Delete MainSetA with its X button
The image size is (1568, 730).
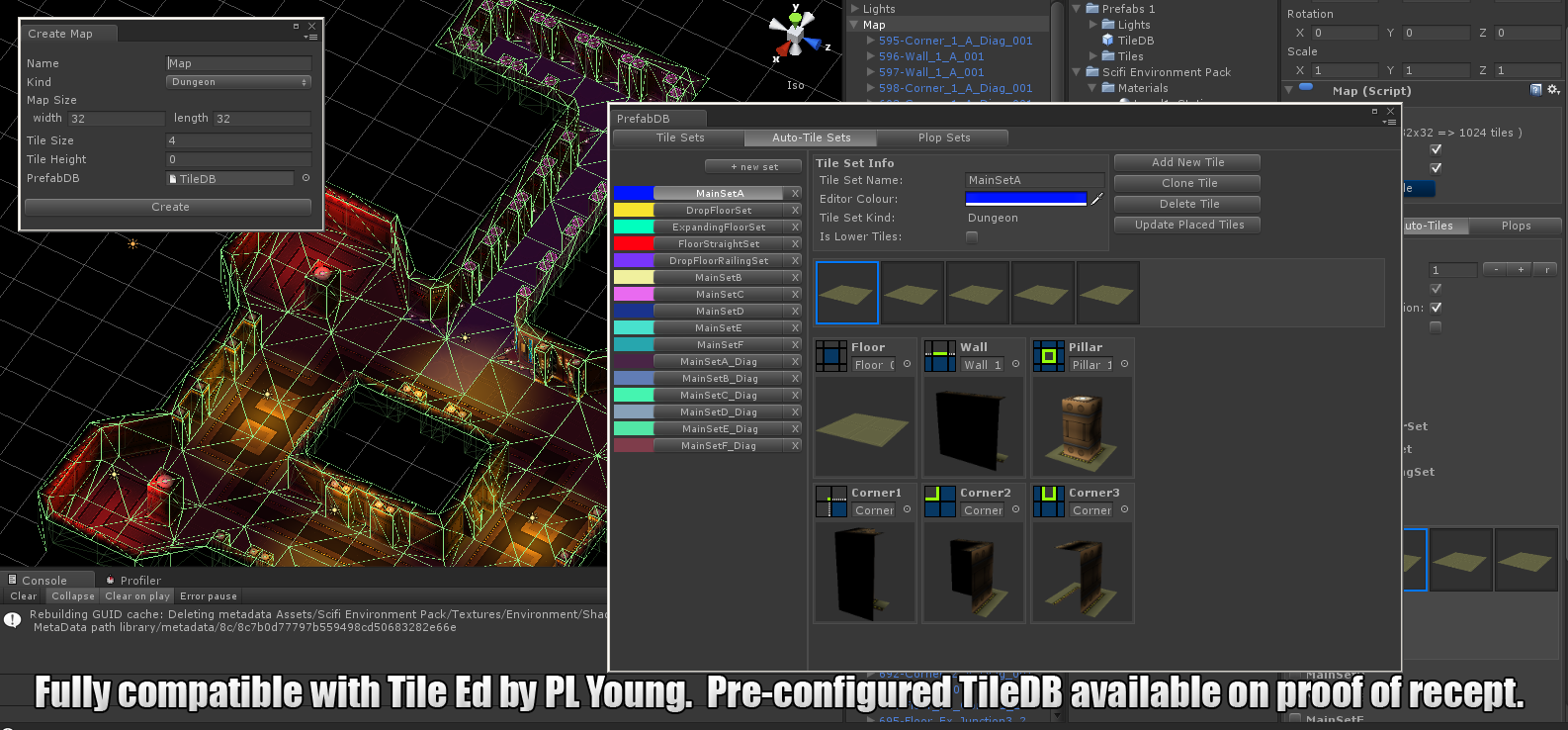click(x=795, y=193)
